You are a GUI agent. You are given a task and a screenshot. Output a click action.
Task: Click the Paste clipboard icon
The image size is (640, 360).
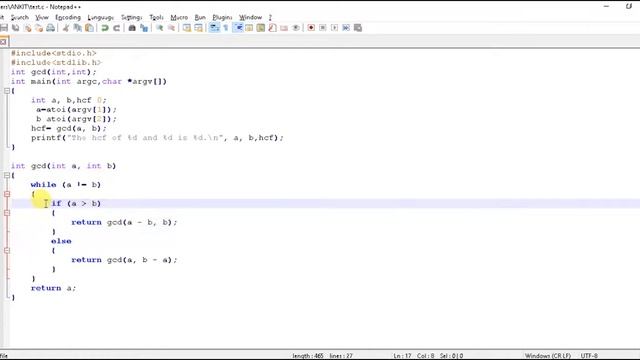coord(89,28)
